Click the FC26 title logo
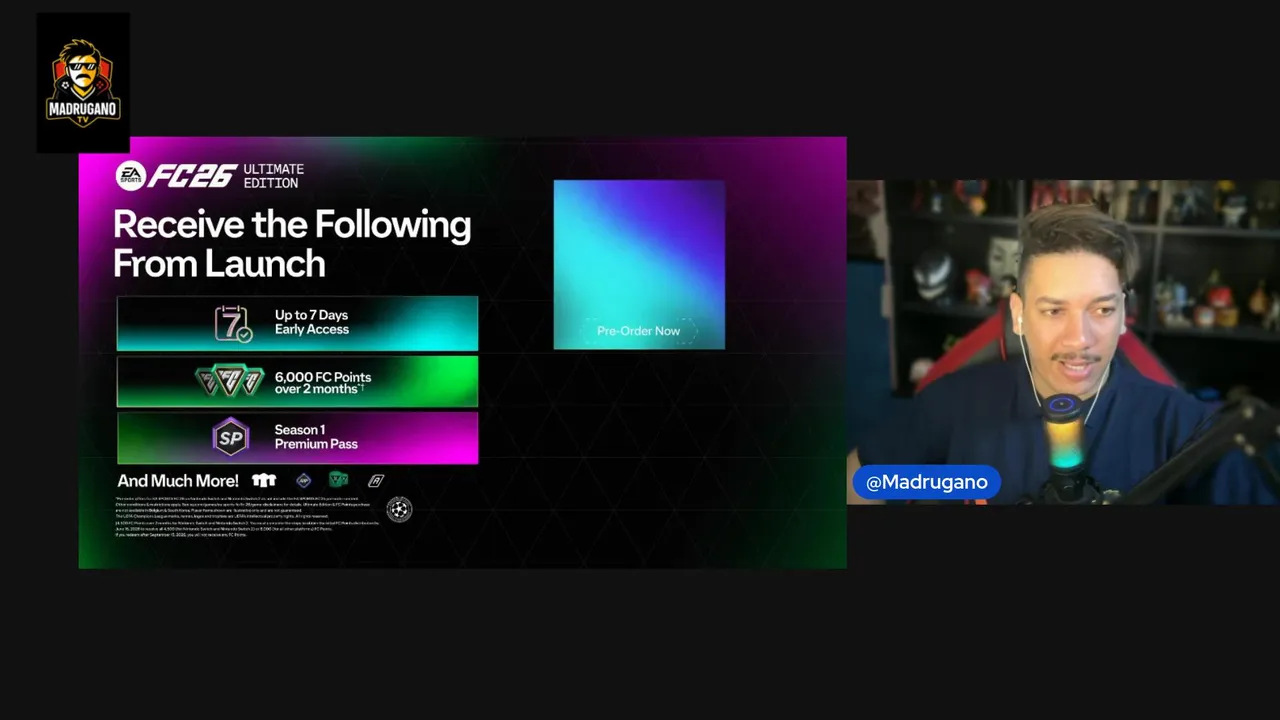This screenshot has width=1280, height=720. (x=193, y=176)
